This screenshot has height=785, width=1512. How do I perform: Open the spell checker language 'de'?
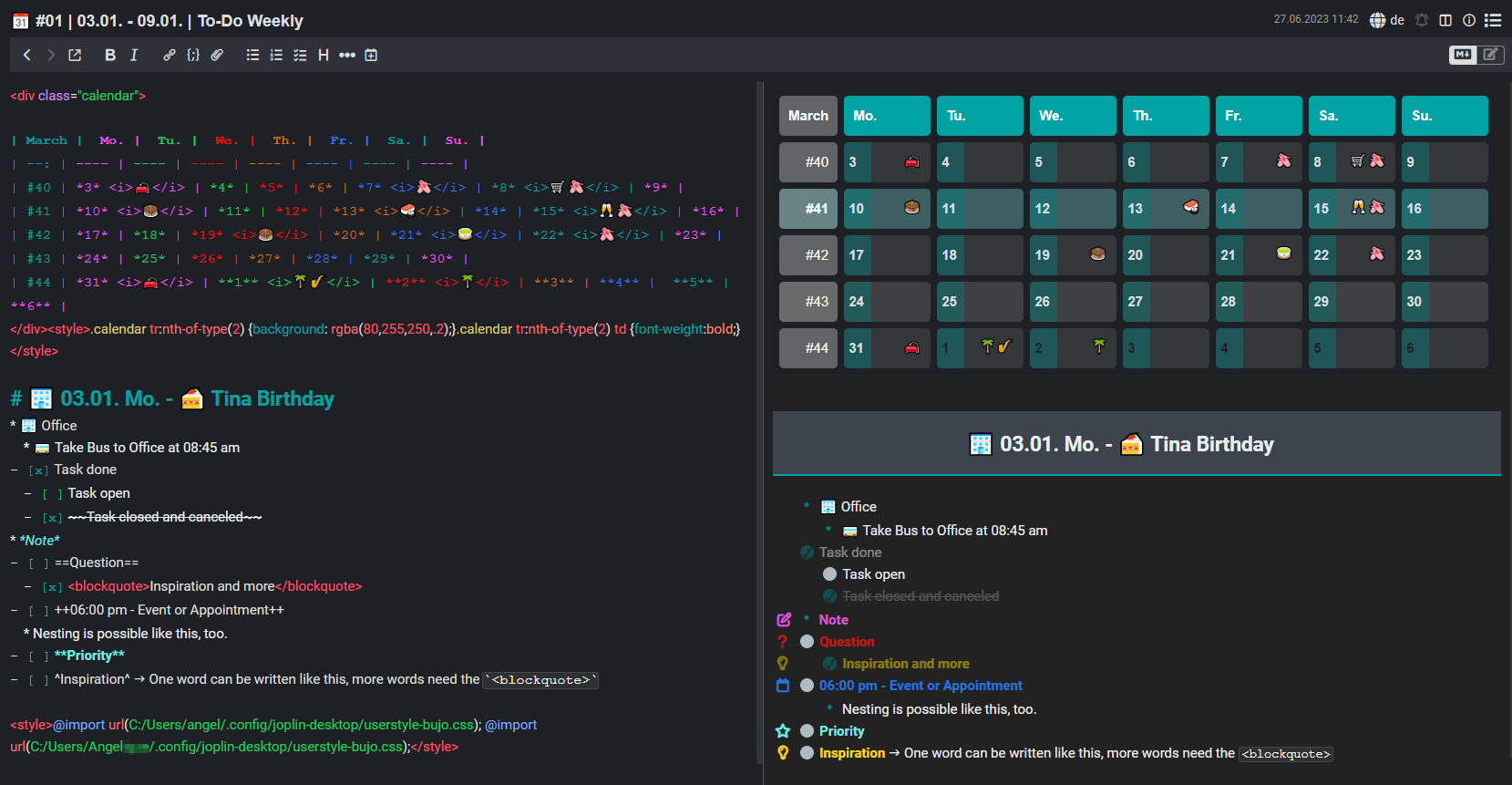1387,20
